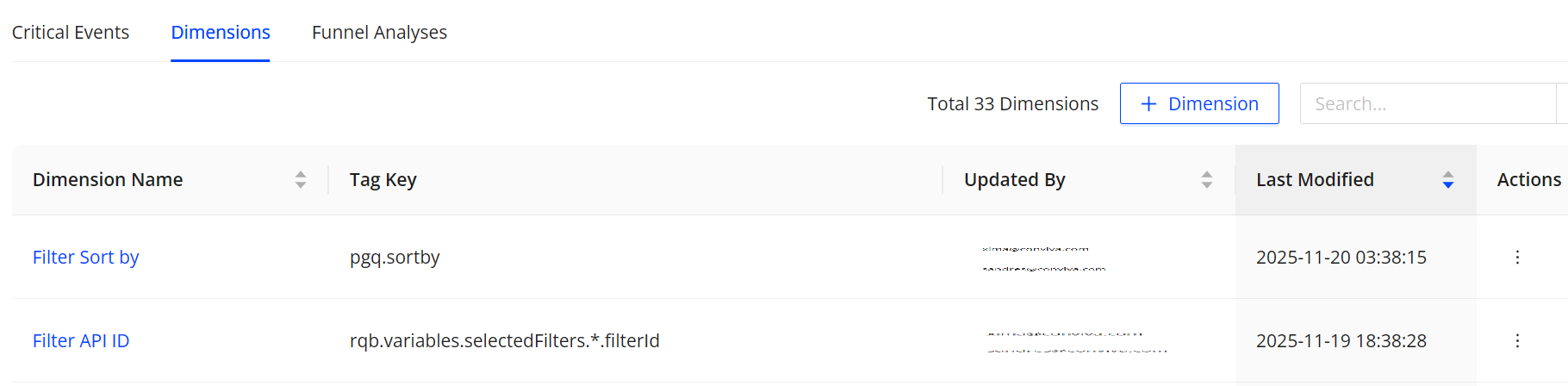Click the 2025-11-19 18:38:28 timestamp

pyautogui.click(x=1341, y=340)
